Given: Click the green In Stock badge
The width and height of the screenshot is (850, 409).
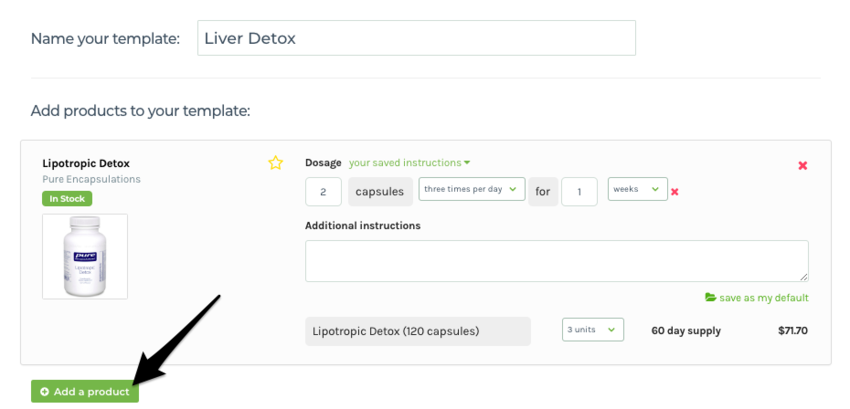Looking at the screenshot, I should [x=67, y=198].
